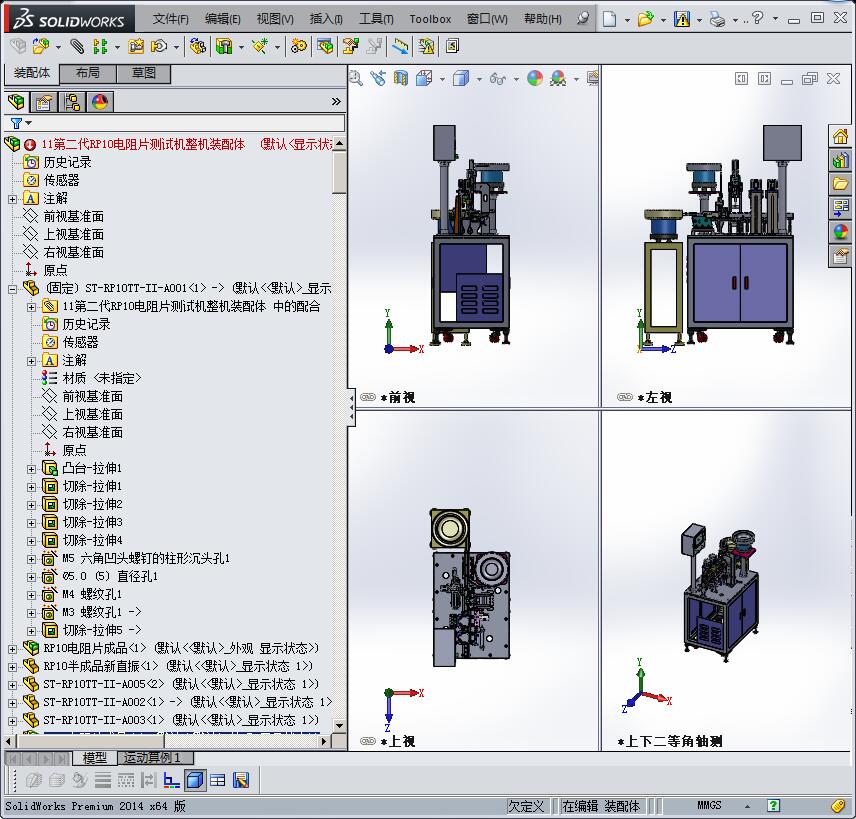Open the filter funnel dropdown above the tree
856x819 pixels.
pyautogui.click(x=21, y=123)
